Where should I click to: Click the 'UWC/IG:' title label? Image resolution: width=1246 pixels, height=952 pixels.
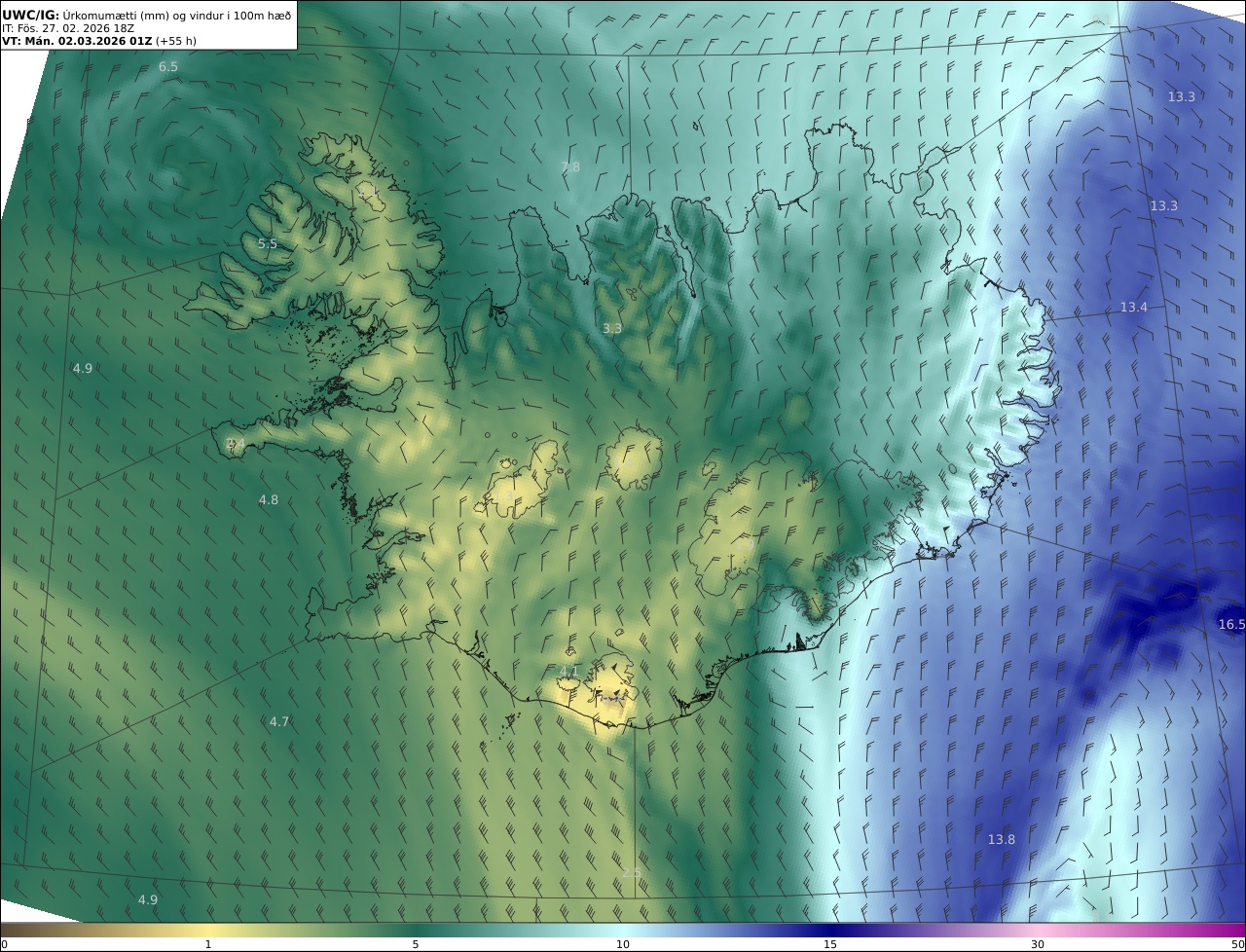[x=30, y=15]
